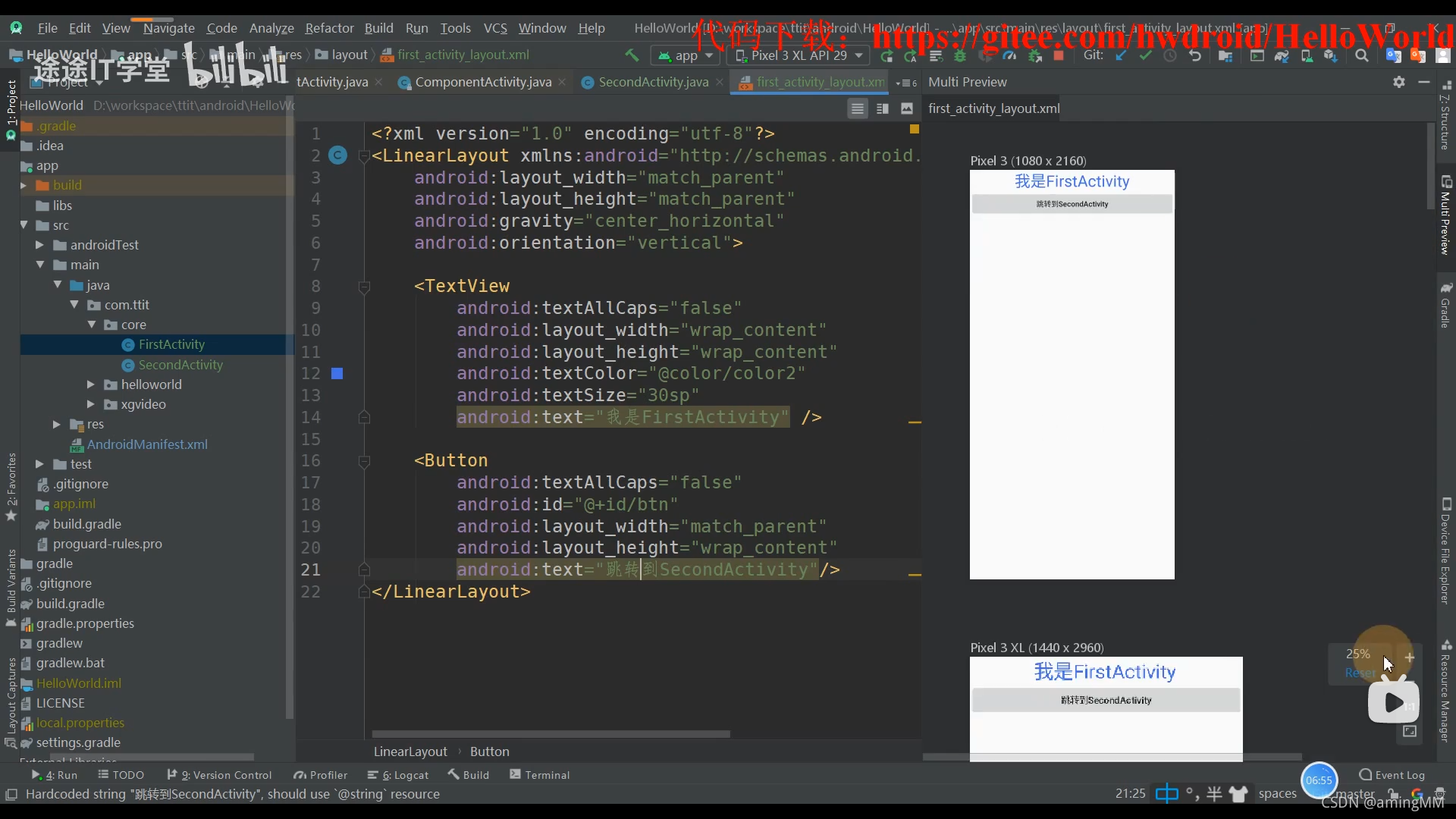
Task: Click the Debug app bug icon
Action: [960, 55]
